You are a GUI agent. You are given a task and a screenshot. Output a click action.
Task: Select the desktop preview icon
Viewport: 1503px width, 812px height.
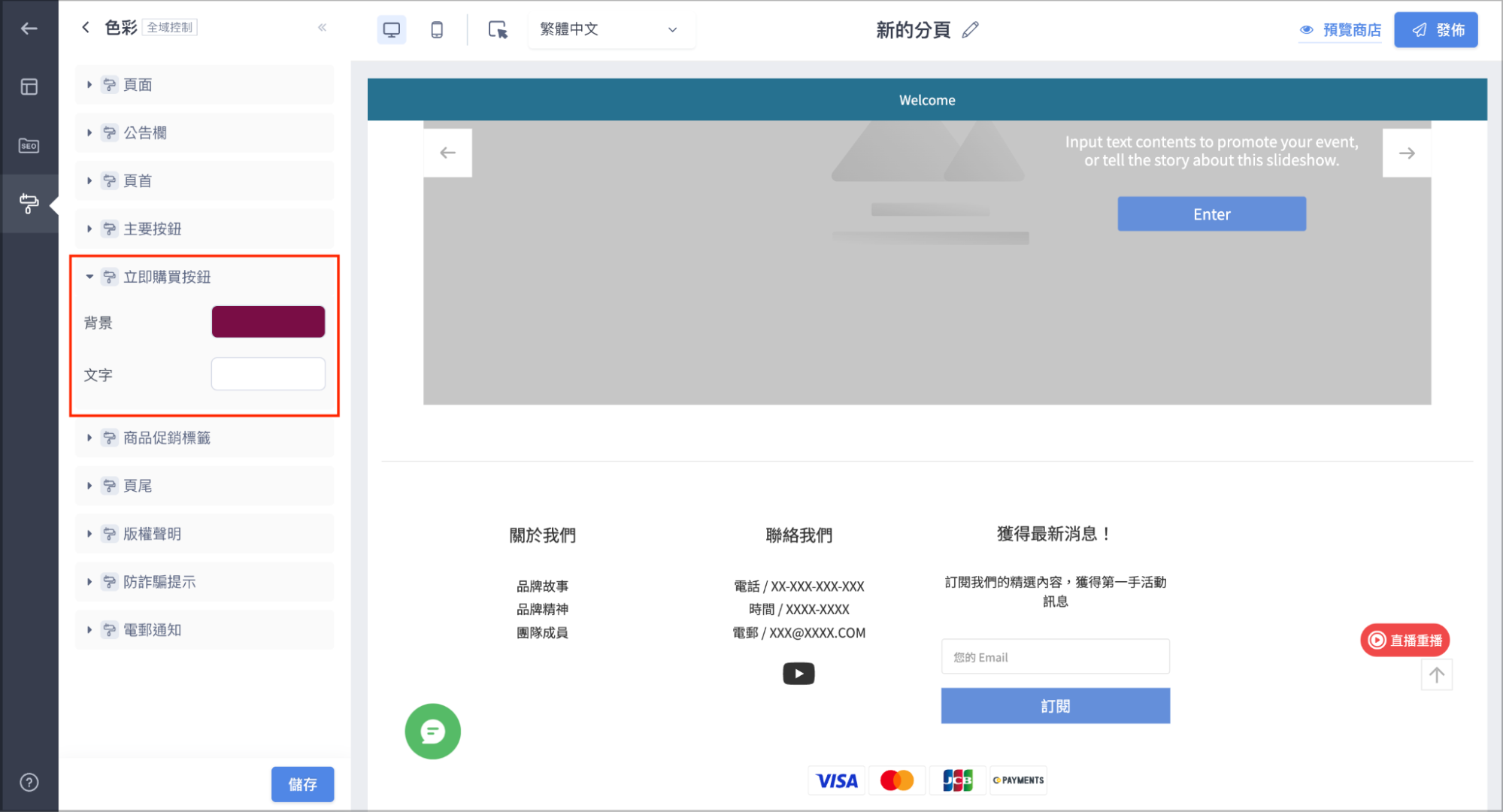coord(391,29)
